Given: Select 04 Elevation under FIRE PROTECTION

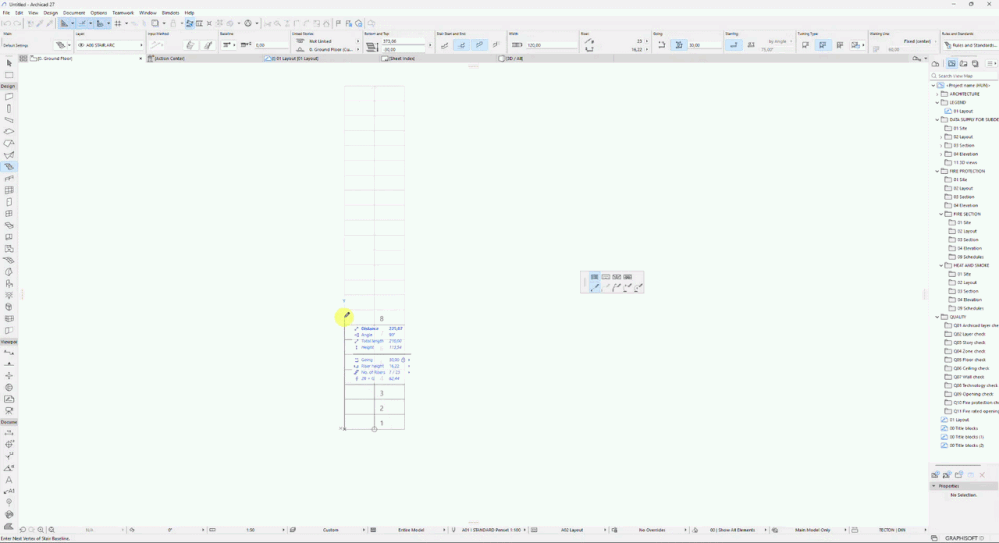Looking at the screenshot, I should click(966, 205).
